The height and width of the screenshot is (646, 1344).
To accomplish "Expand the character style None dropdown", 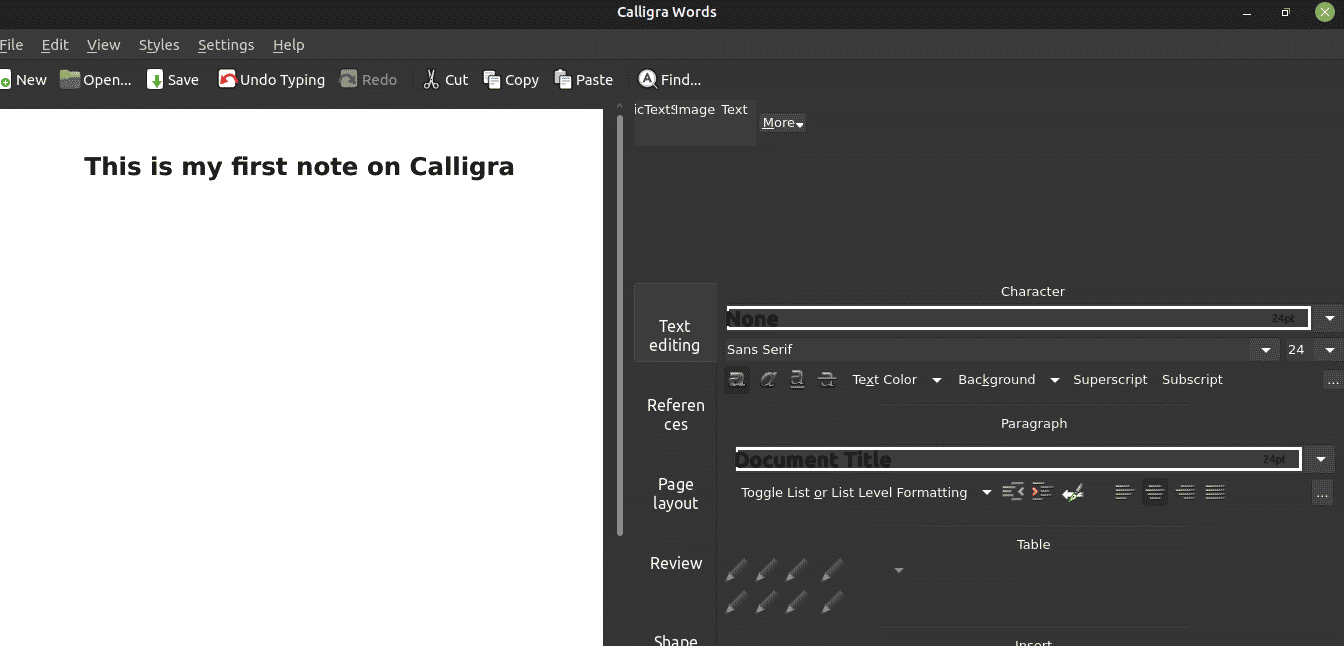I will click(x=1329, y=319).
